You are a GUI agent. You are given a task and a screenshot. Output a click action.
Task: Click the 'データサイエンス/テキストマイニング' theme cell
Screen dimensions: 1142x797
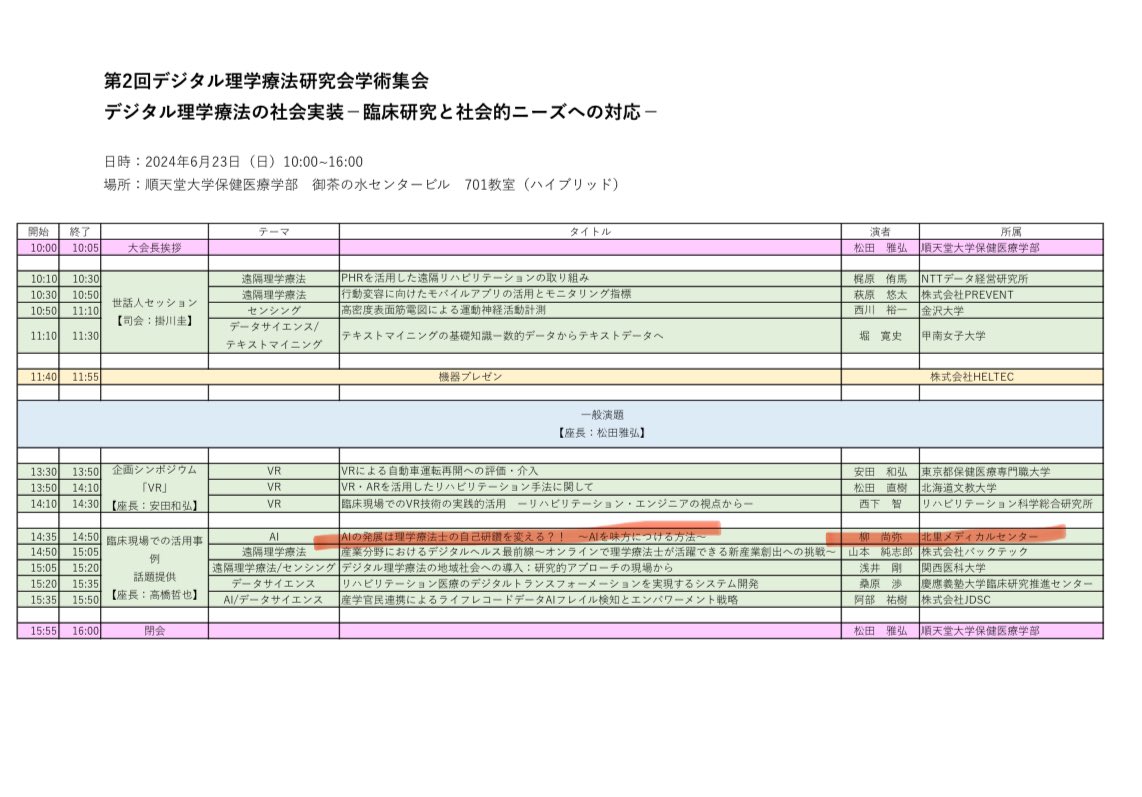[274, 335]
